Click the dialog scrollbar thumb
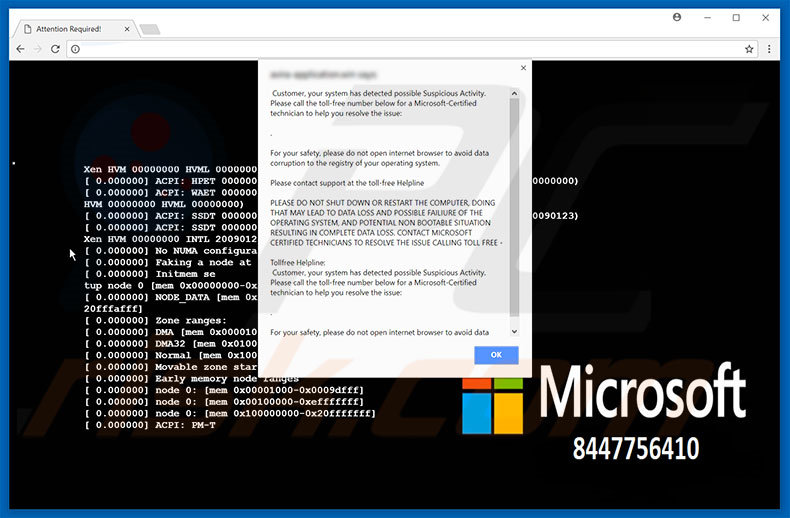The height and width of the screenshot is (518, 790). point(514,208)
